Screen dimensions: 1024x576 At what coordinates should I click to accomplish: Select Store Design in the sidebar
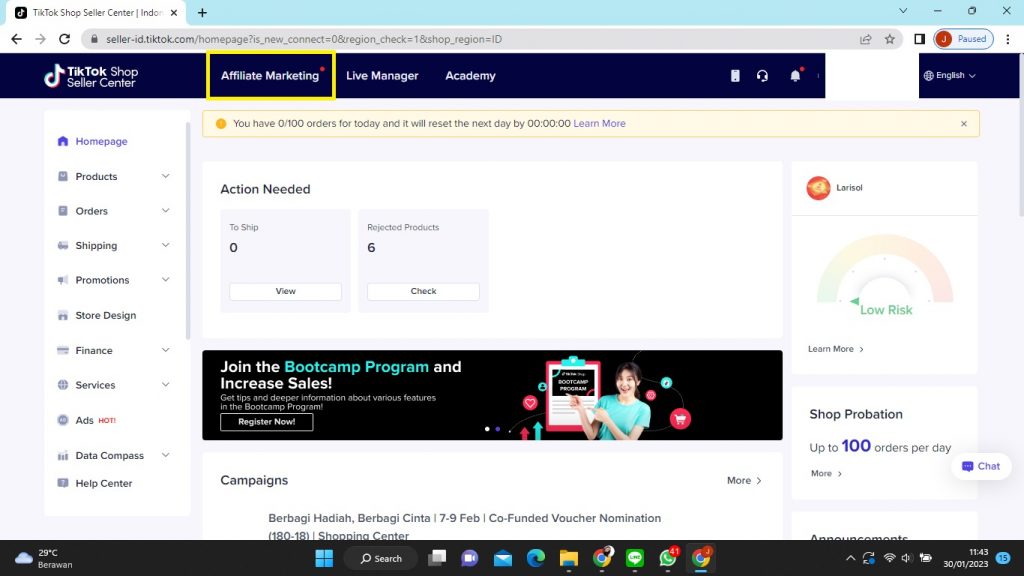[106, 315]
